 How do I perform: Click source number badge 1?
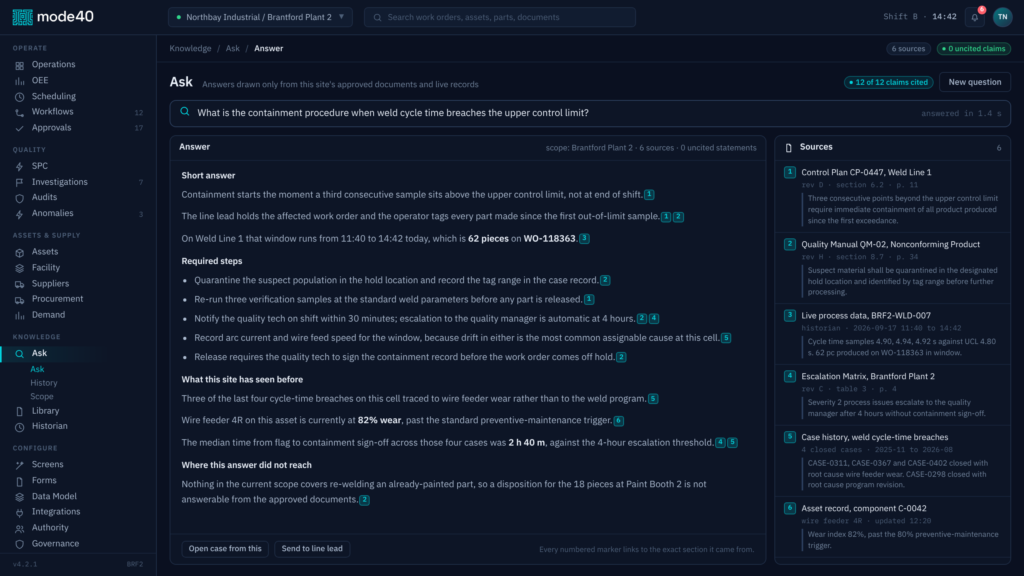point(790,172)
